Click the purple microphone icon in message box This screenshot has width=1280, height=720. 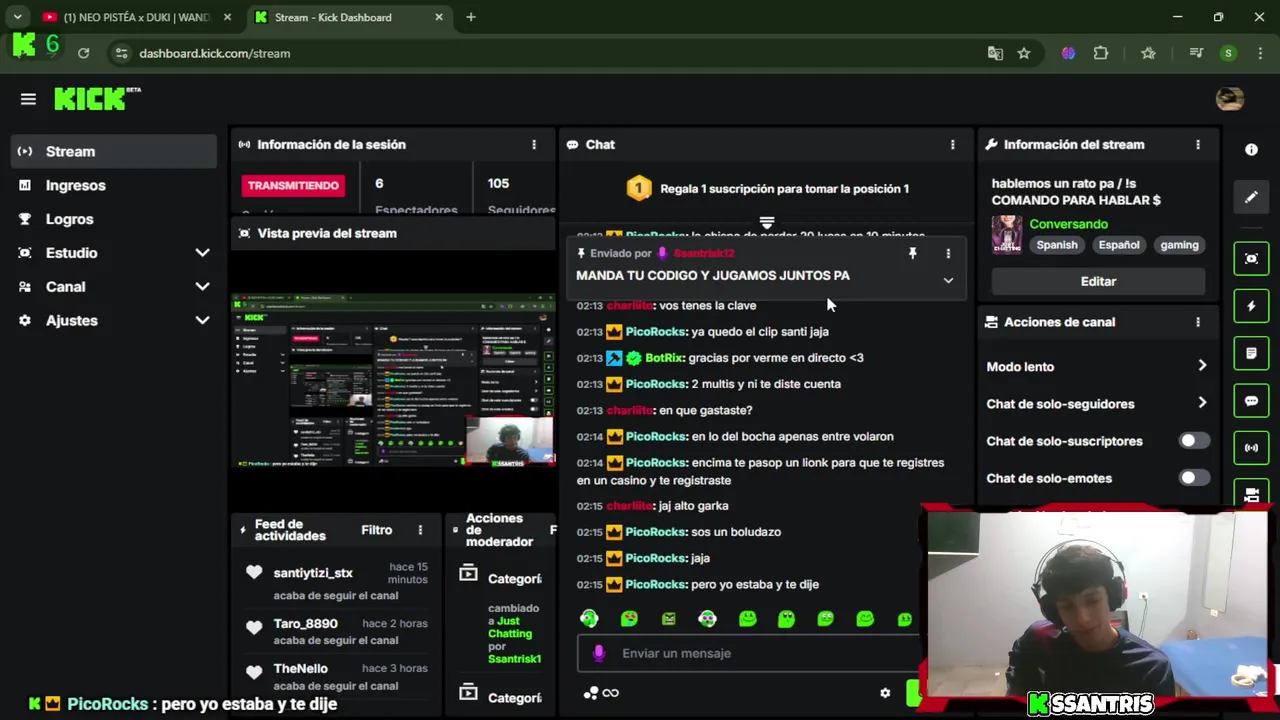click(x=599, y=653)
